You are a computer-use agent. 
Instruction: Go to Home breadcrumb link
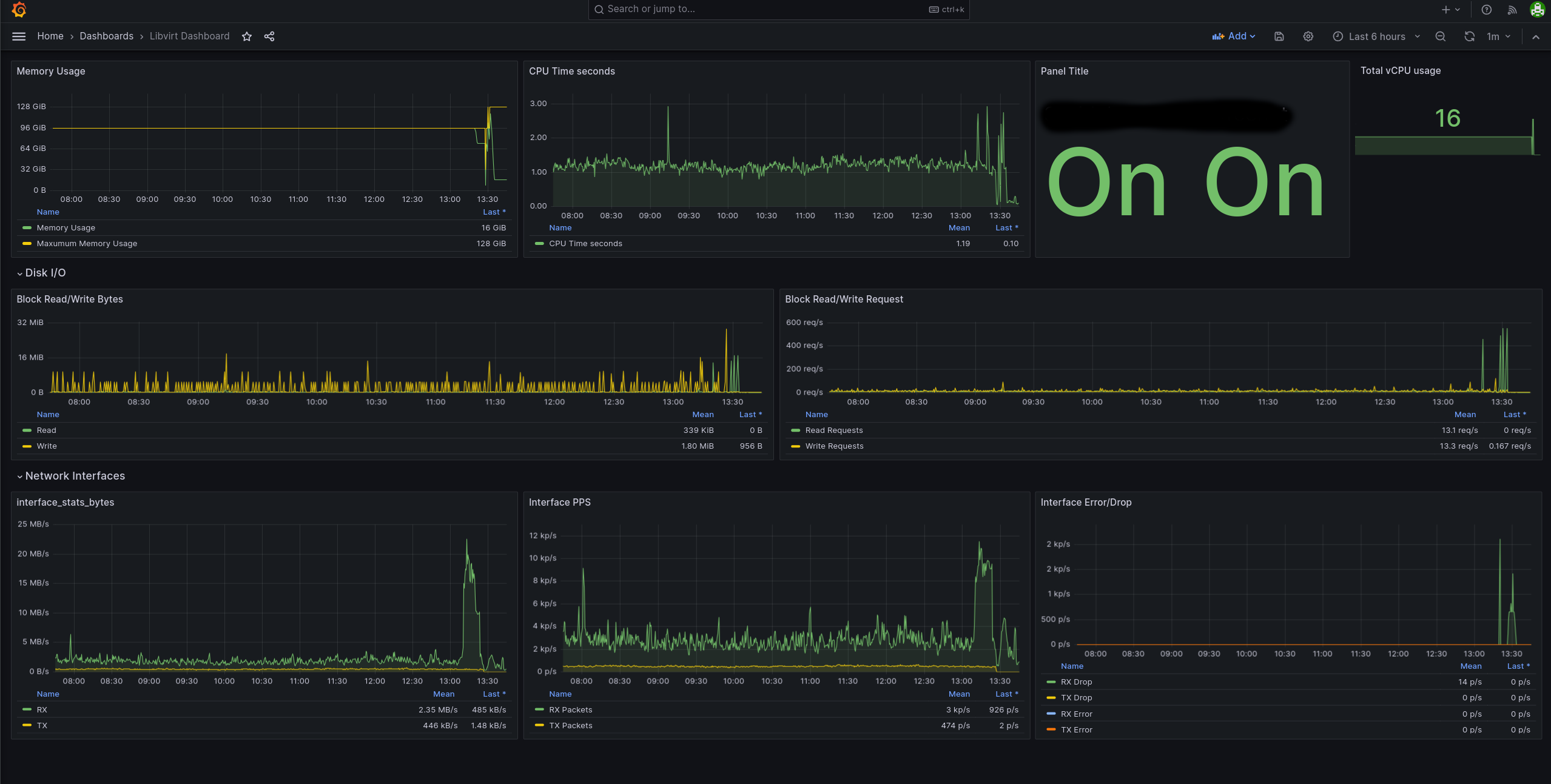click(50, 36)
